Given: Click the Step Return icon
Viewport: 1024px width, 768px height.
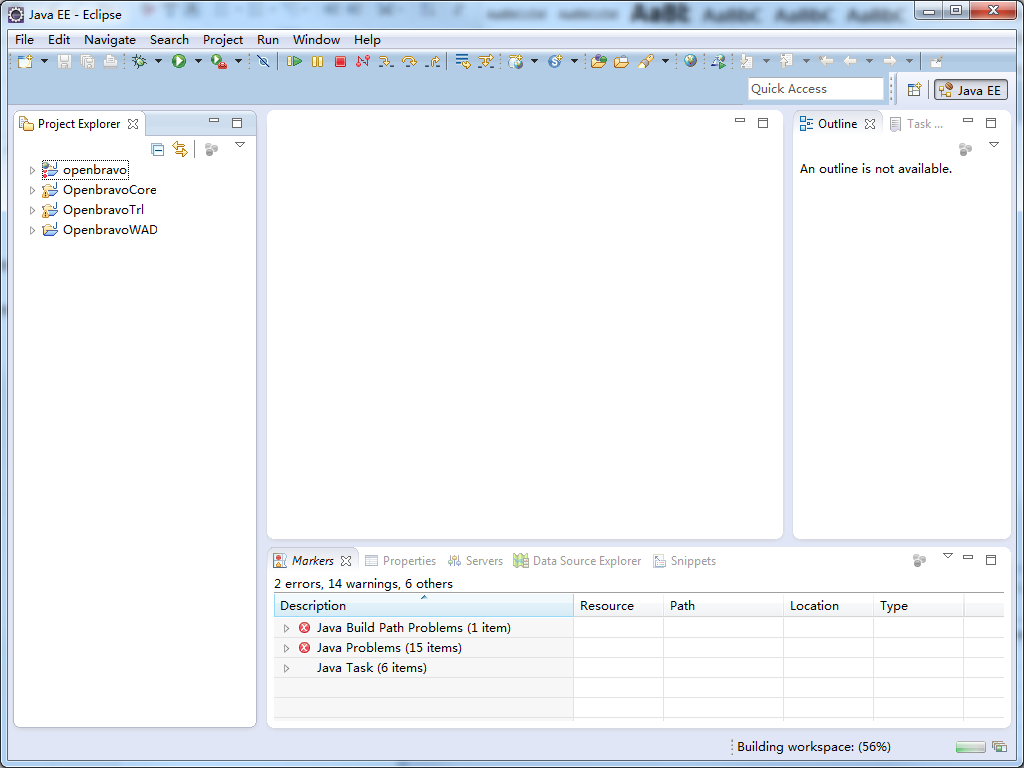Looking at the screenshot, I should click(x=432, y=61).
